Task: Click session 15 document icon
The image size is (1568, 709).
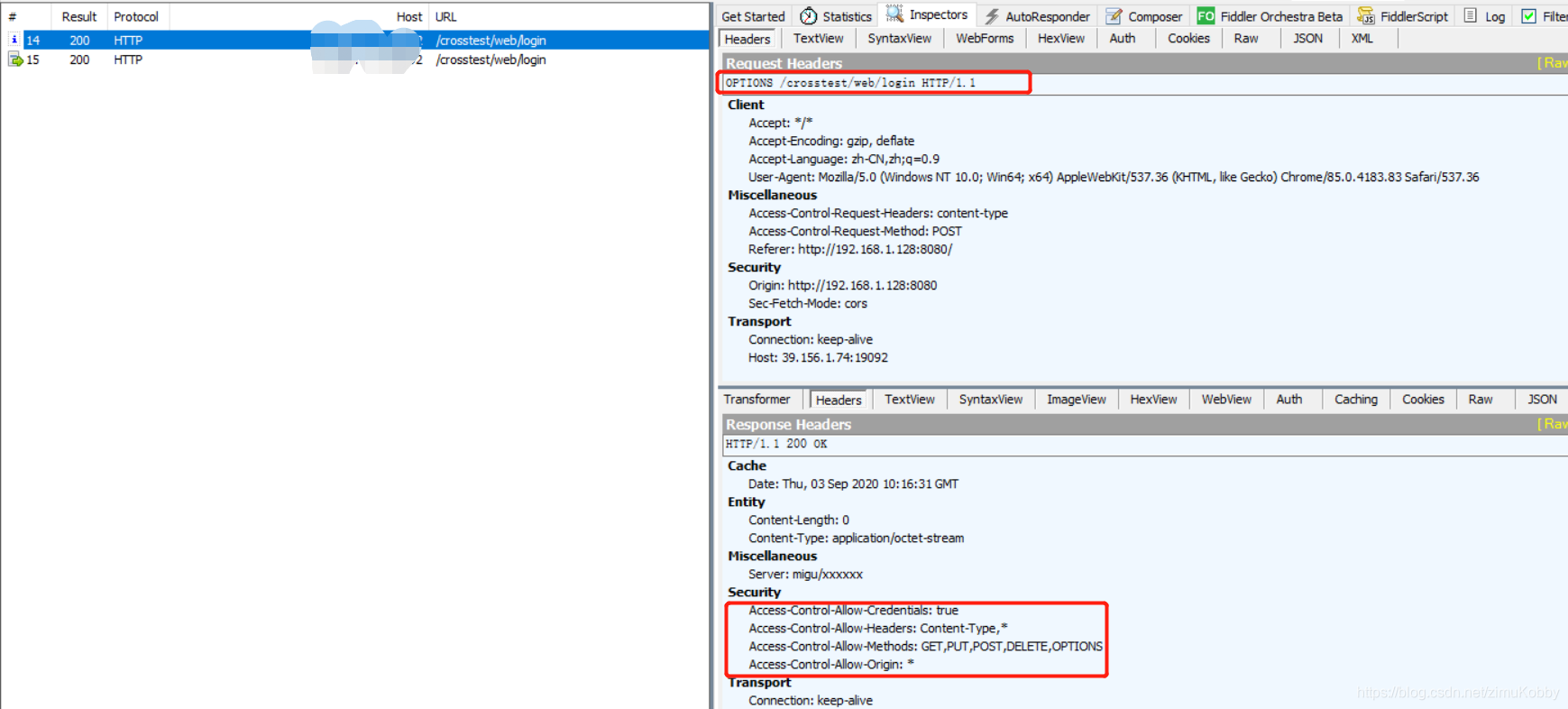Action: 15,60
